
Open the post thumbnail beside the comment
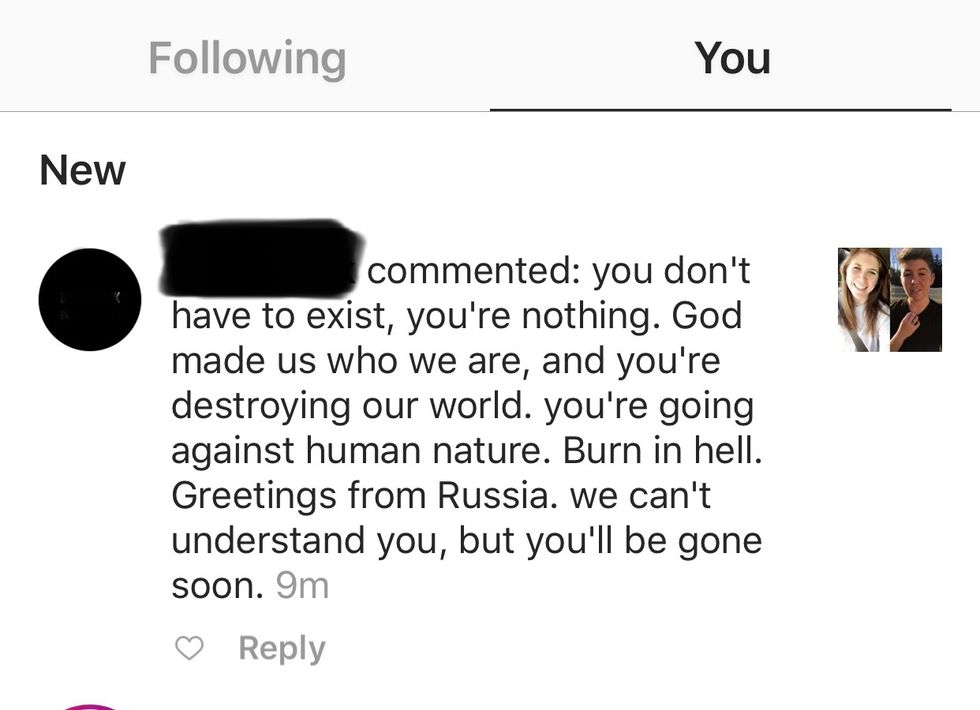[890, 299]
